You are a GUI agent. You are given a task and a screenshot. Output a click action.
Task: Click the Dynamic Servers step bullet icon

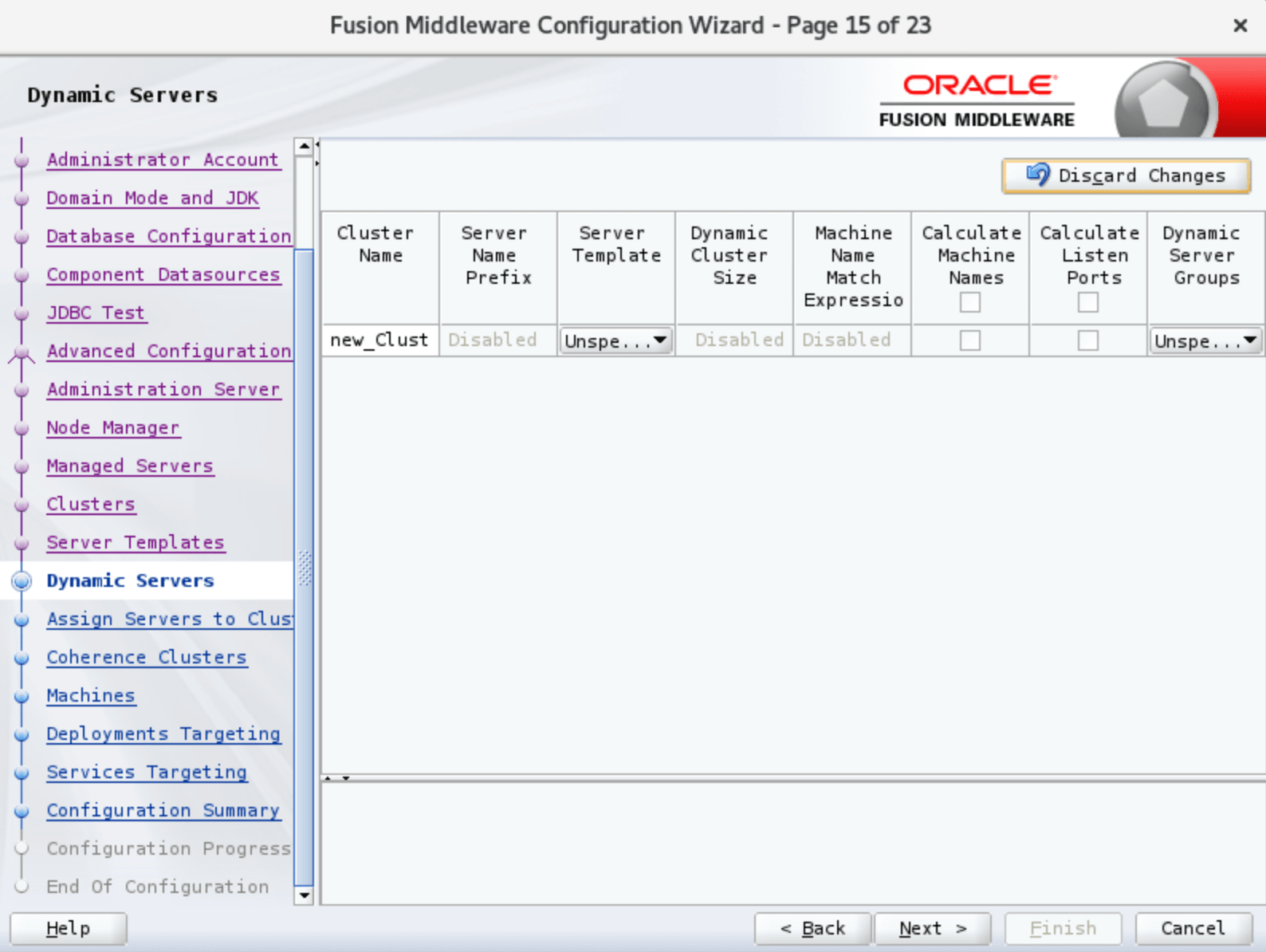point(22,581)
